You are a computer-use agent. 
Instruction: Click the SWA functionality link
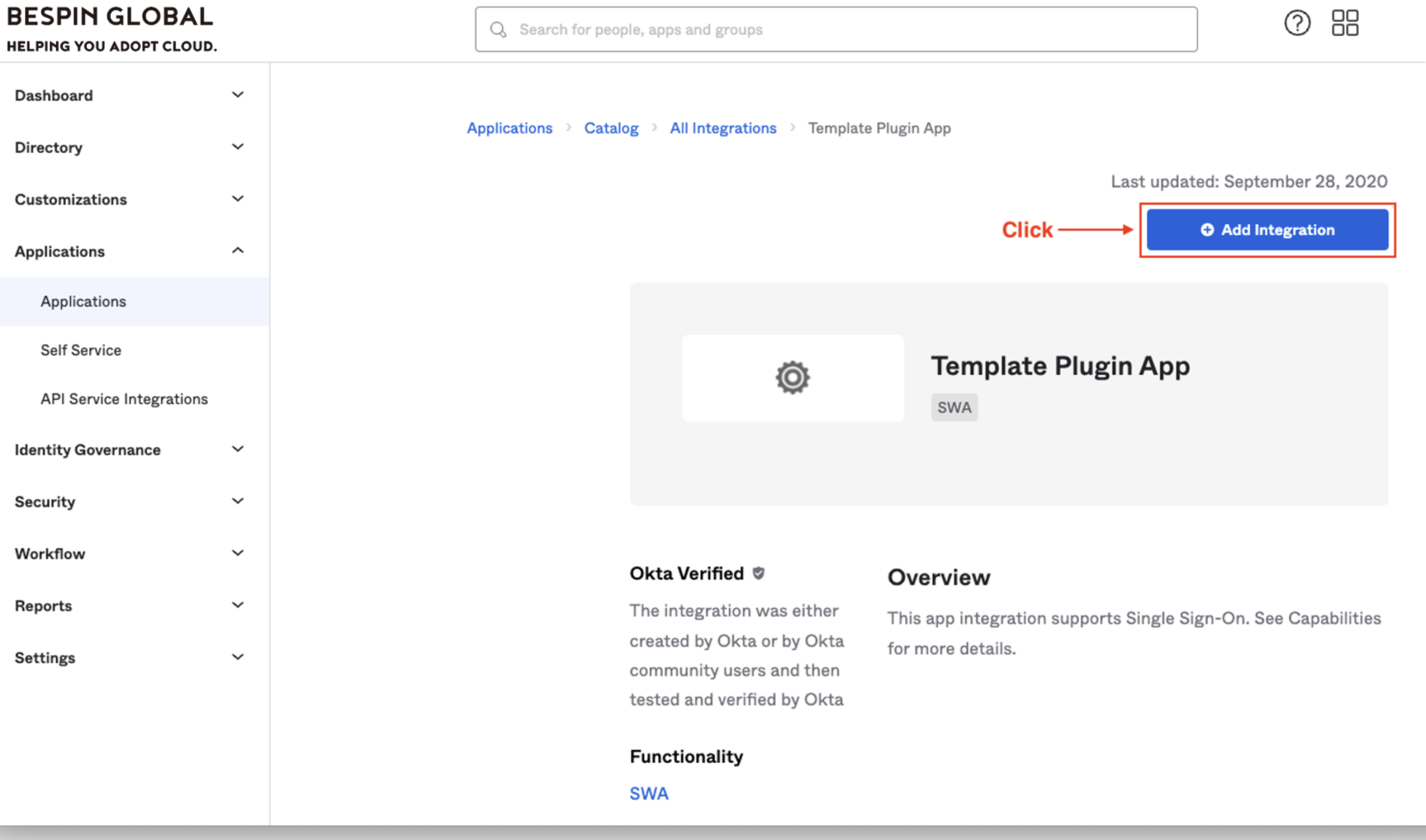[649, 794]
